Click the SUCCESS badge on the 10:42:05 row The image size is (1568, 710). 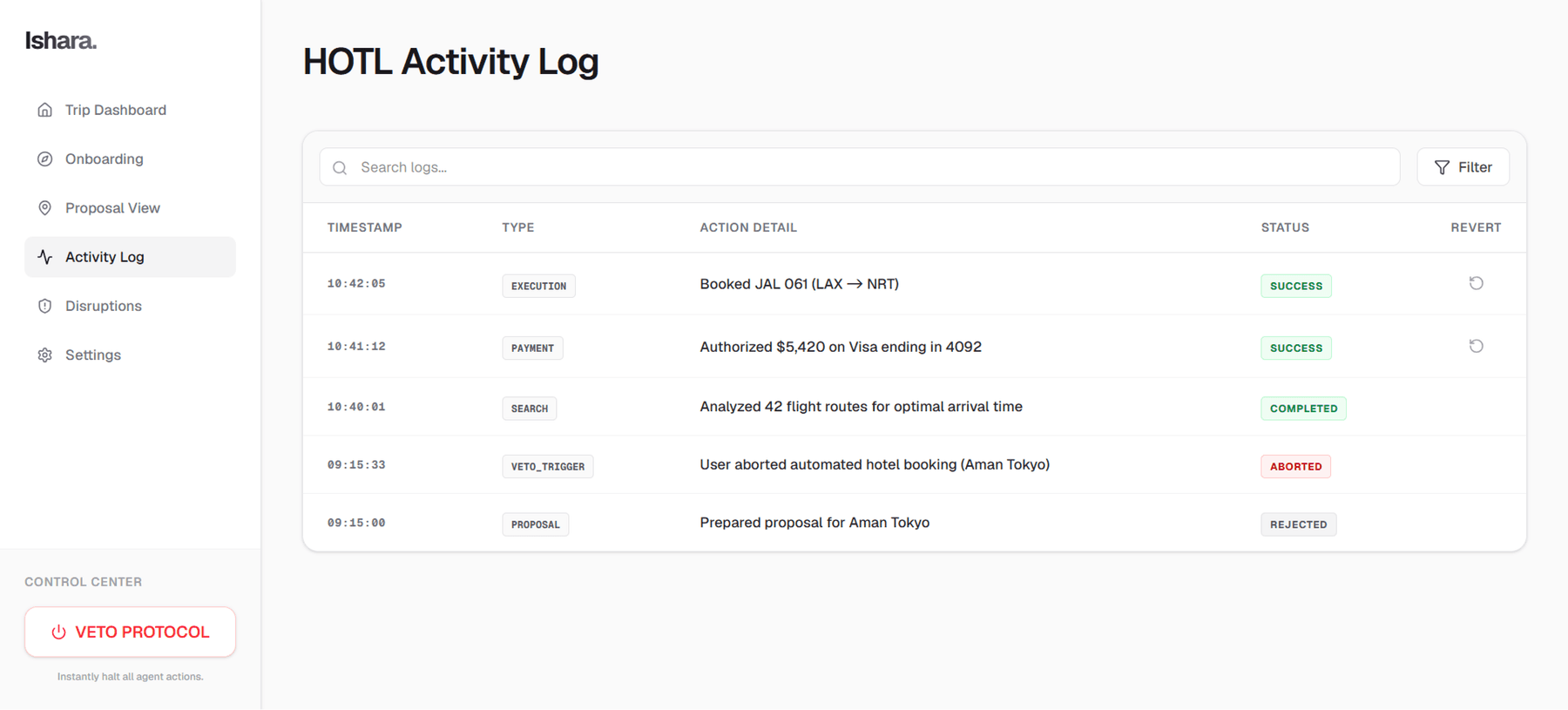pos(1295,286)
